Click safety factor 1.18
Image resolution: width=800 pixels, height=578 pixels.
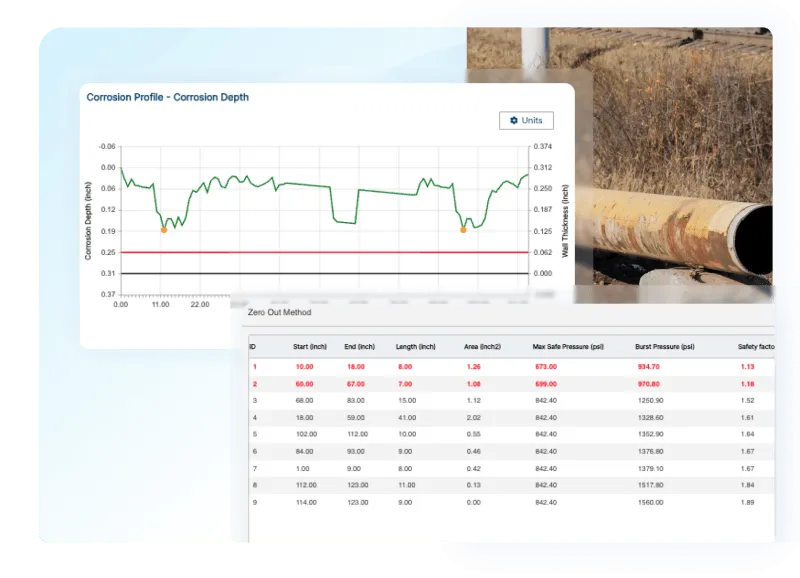coord(747,384)
